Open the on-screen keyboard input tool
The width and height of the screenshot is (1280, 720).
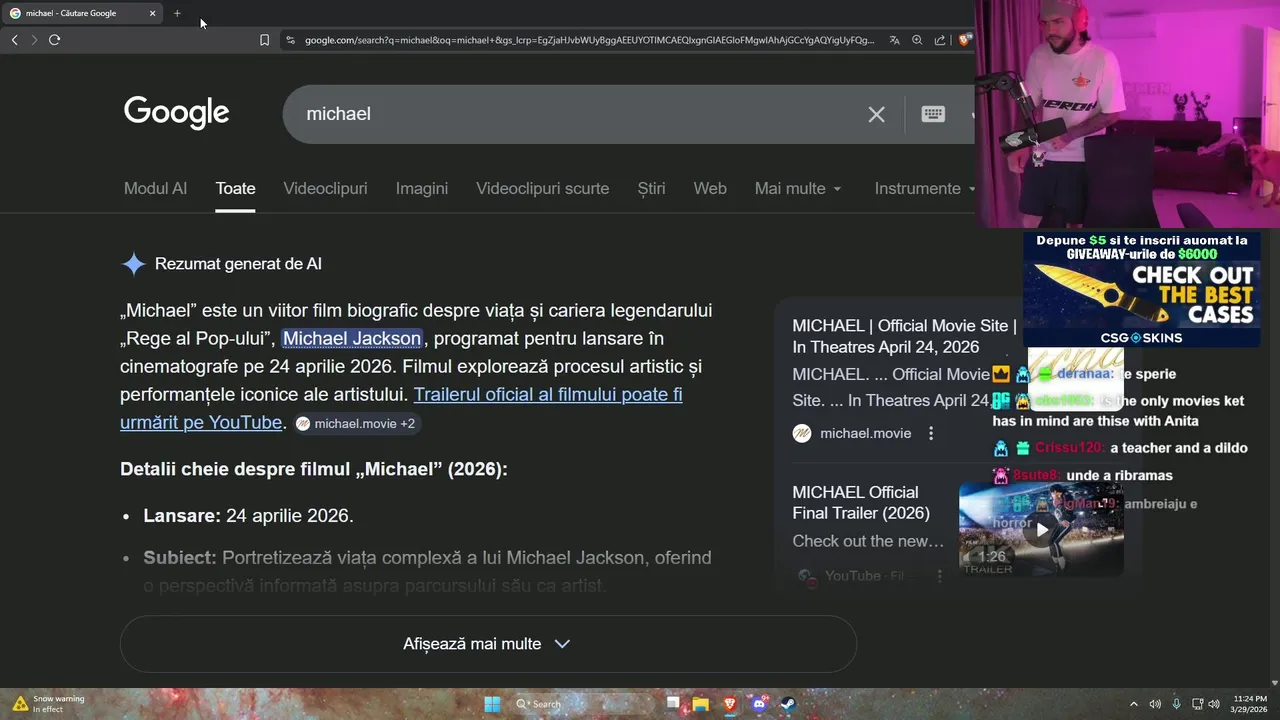pyautogui.click(x=933, y=114)
